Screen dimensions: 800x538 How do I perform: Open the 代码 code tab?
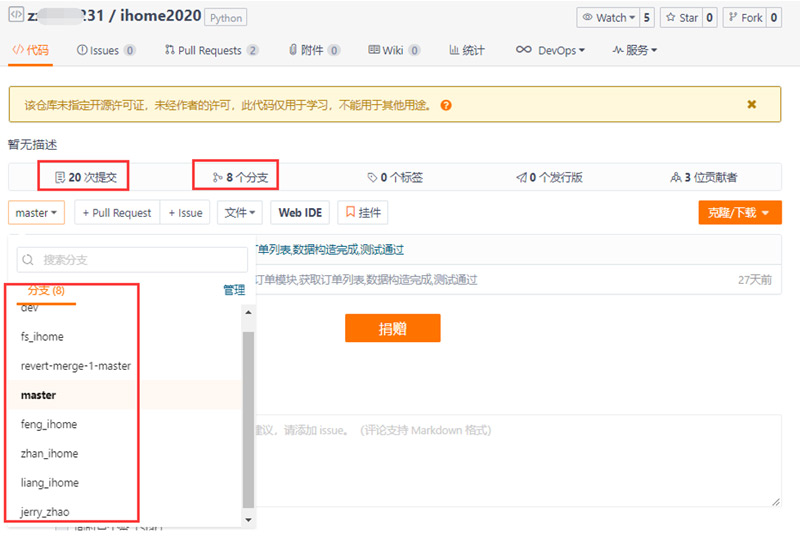coord(31,50)
